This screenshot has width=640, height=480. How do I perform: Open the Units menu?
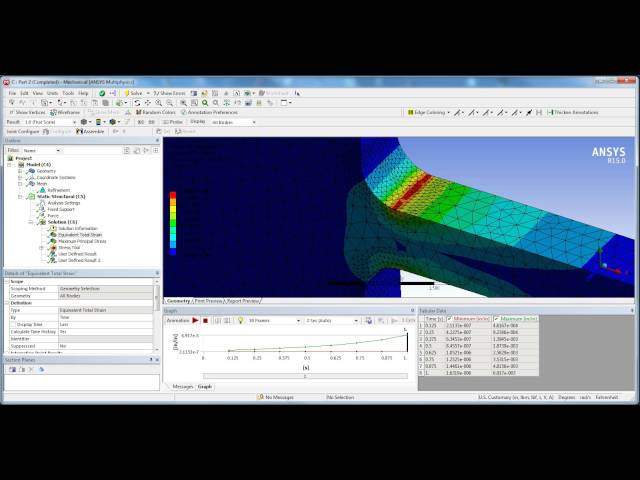click(52, 93)
